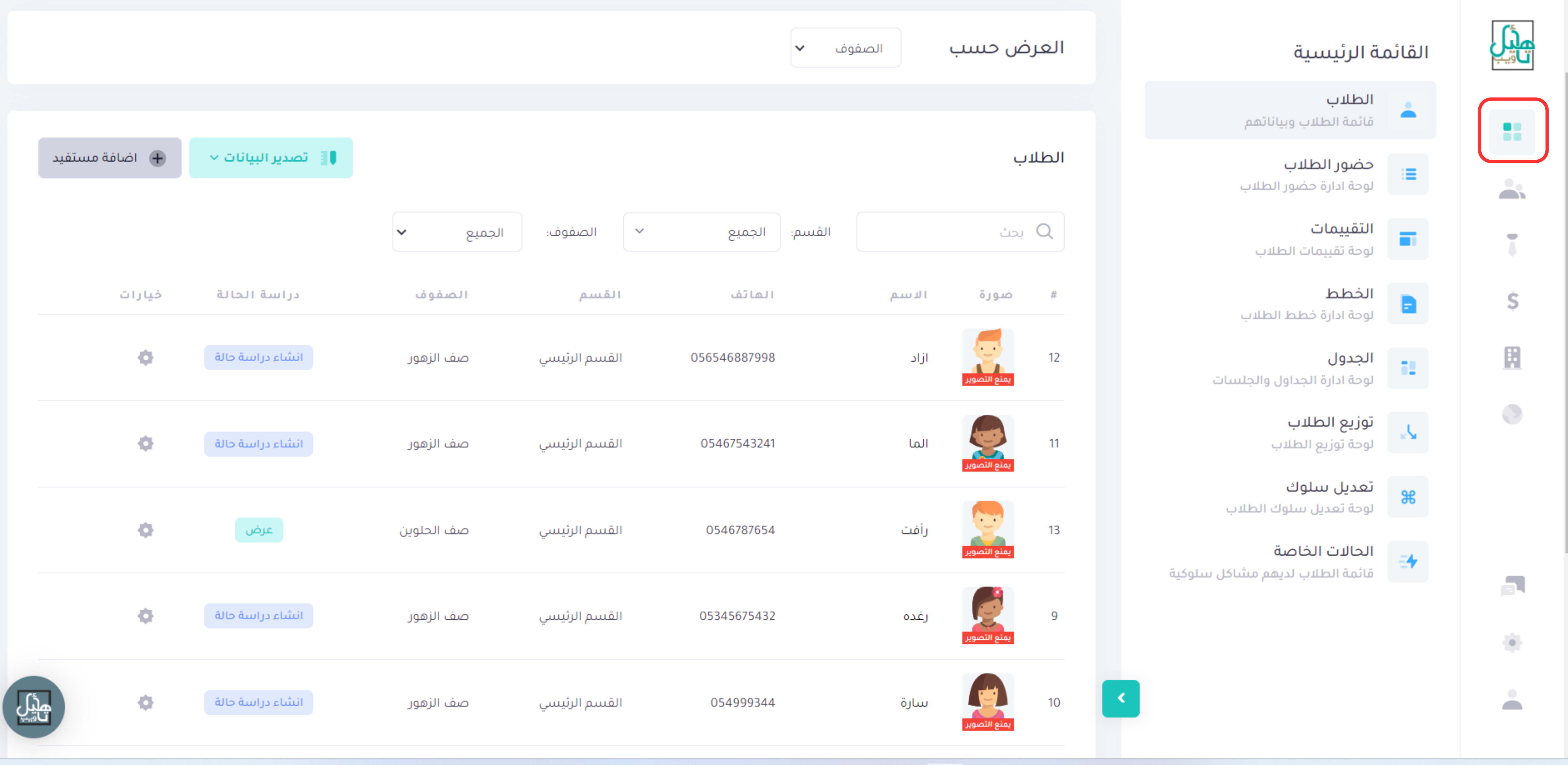This screenshot has width=1568, height=765.
Task: Open the الصفوف filter dropdown
Action: click(457, 232)
